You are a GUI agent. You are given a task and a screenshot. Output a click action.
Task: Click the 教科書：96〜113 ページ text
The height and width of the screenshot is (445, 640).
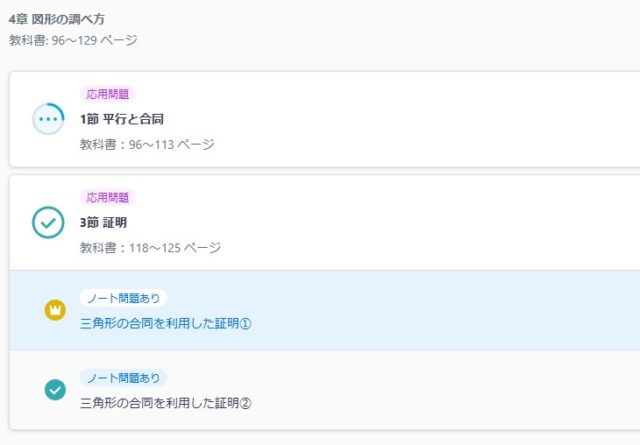(147, 144)
